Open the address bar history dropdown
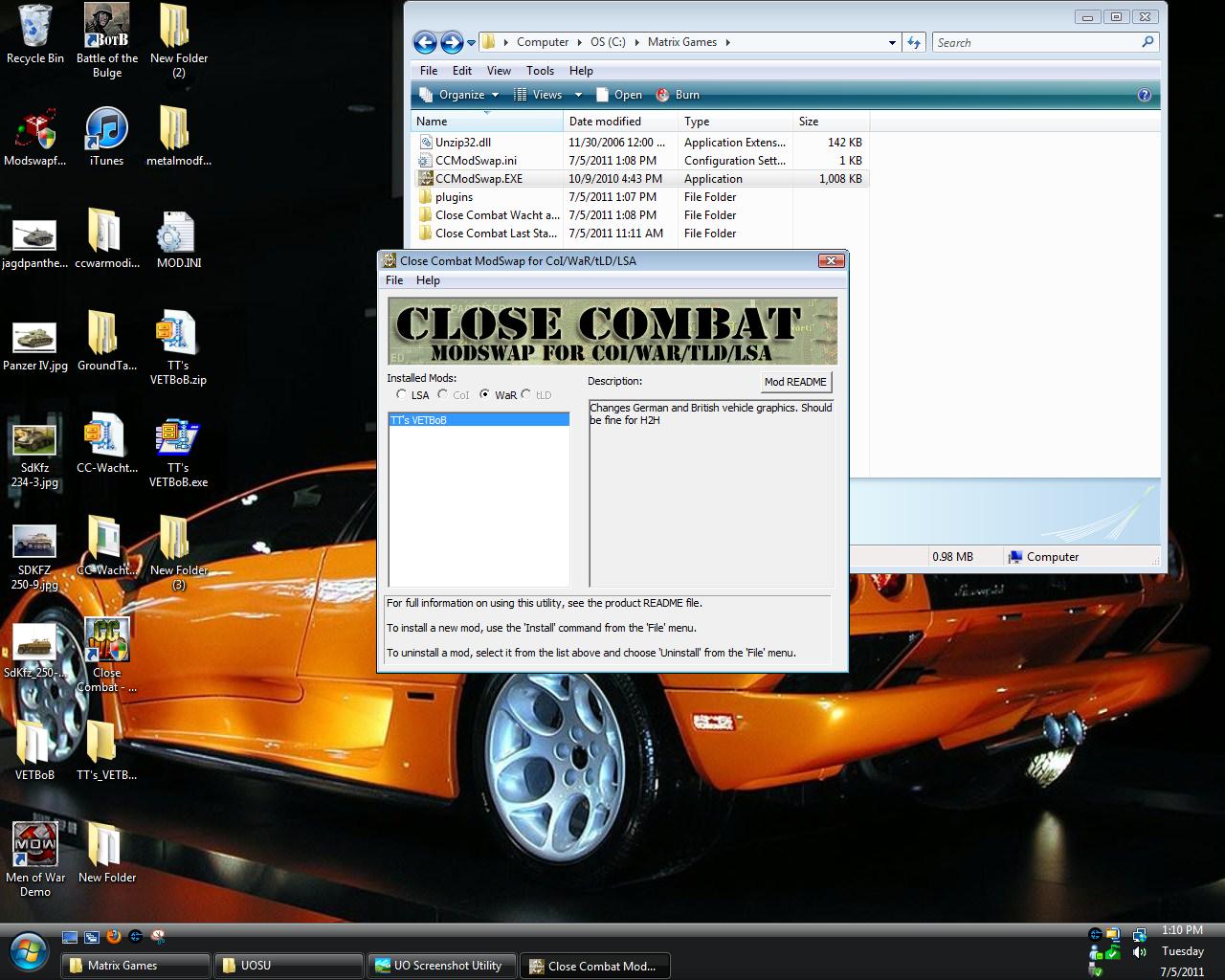The width and height of the screenshot is (1225, 980). coord(892,42)
